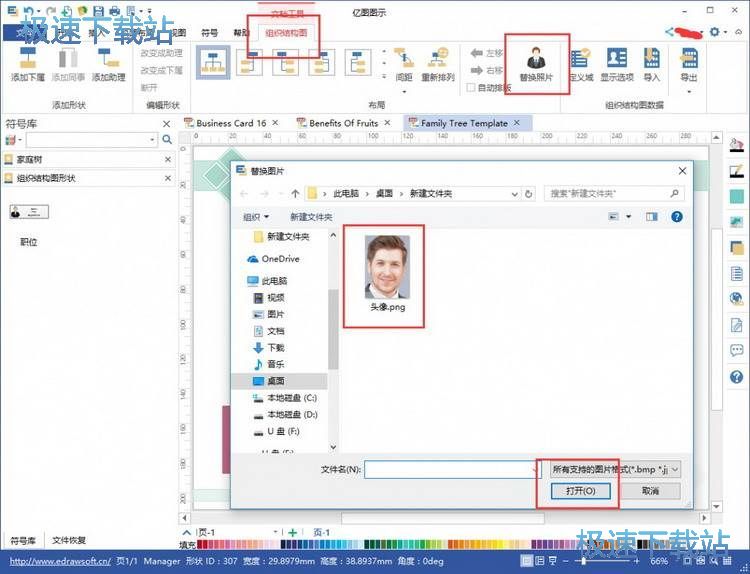
Task: Click the refresh icon beside address bar
Action: [x=529, y=194]
